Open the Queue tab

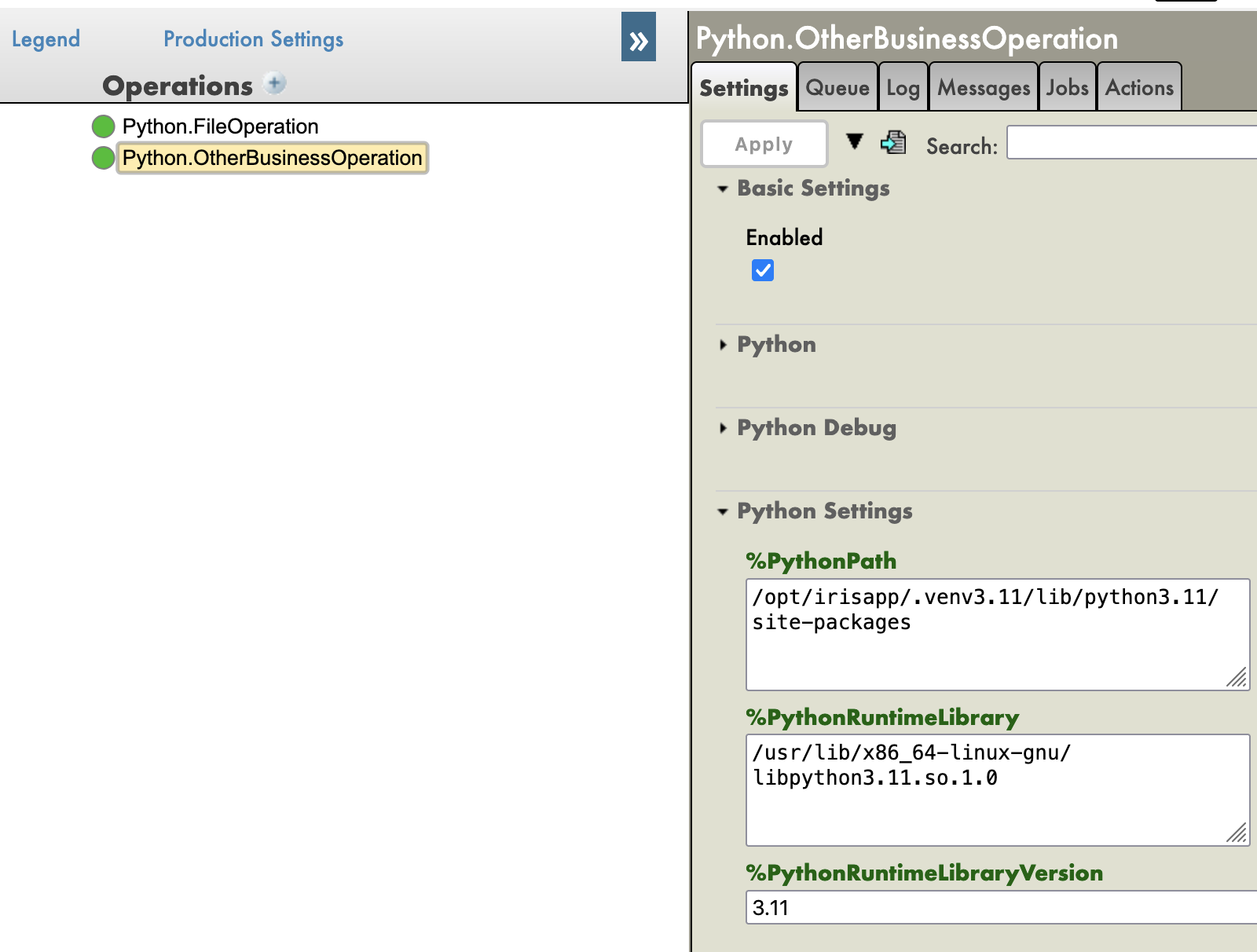tap(837, 87)
